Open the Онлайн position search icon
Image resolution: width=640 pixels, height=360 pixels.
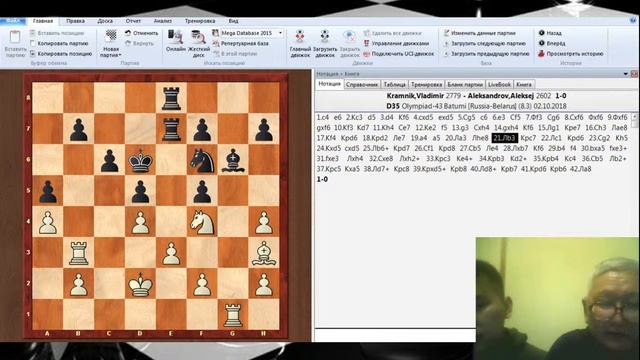[176, 37]
